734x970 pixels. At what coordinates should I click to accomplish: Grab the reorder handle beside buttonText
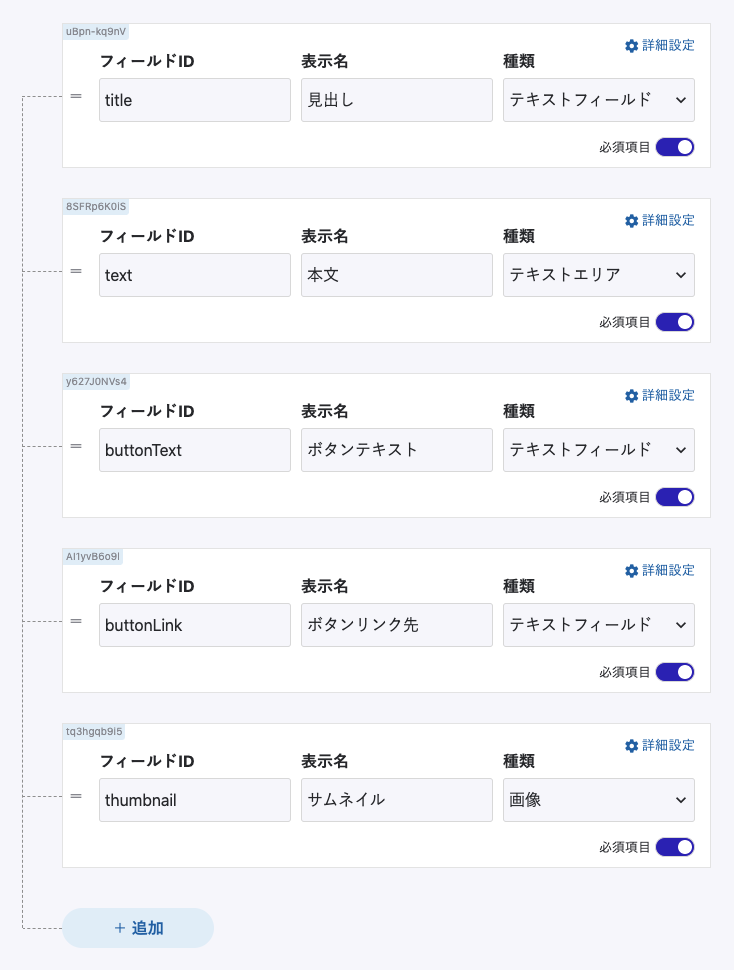pyautogui.click(x=76, y=446)
